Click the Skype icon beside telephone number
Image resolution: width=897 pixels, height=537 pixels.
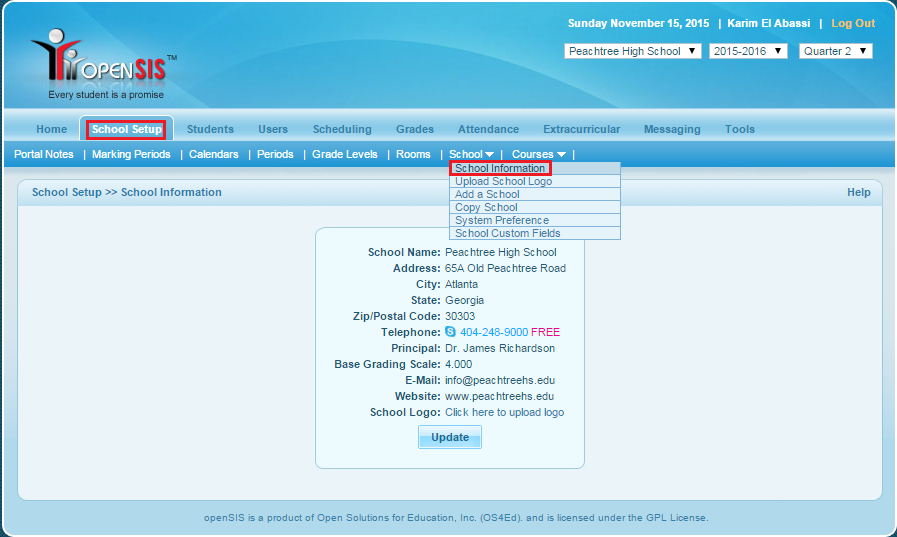pyautogui.click(x=450, y=332)
